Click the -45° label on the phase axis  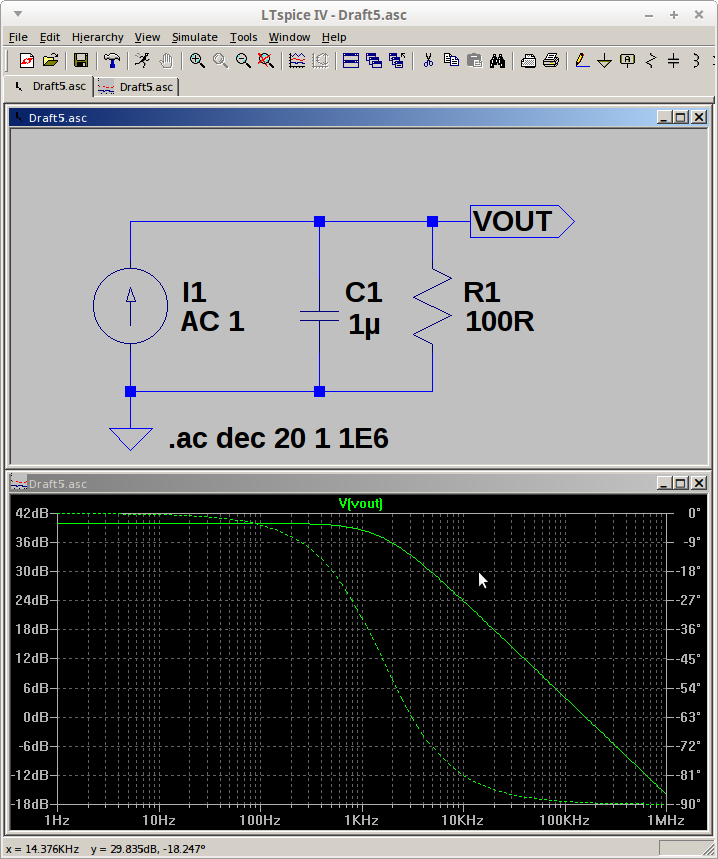pos(686,658)
